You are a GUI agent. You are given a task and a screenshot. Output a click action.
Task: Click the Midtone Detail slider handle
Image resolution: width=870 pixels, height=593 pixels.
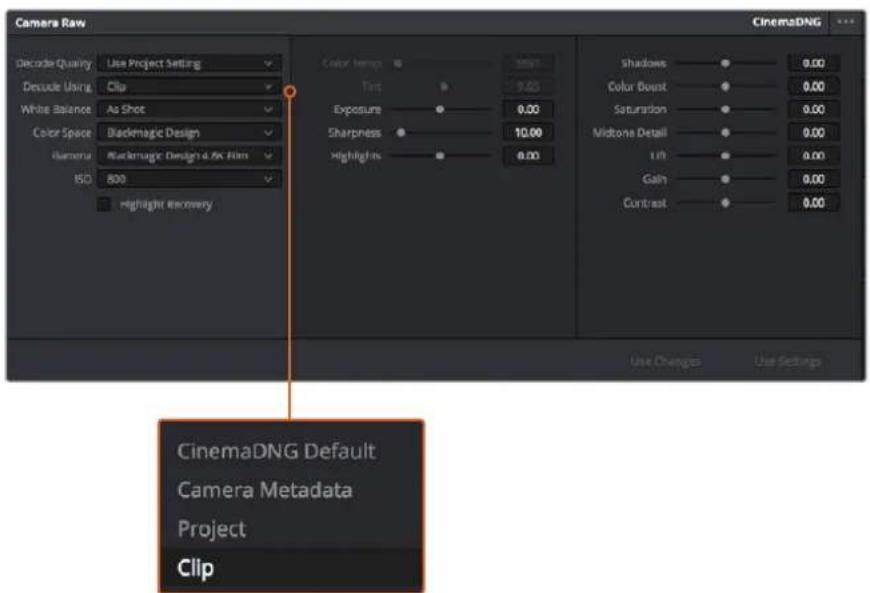click(725, 133)
